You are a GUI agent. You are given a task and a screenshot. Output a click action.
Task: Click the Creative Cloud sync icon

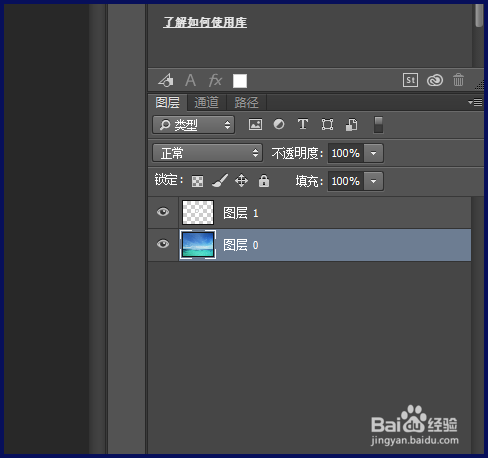(435, 80)
